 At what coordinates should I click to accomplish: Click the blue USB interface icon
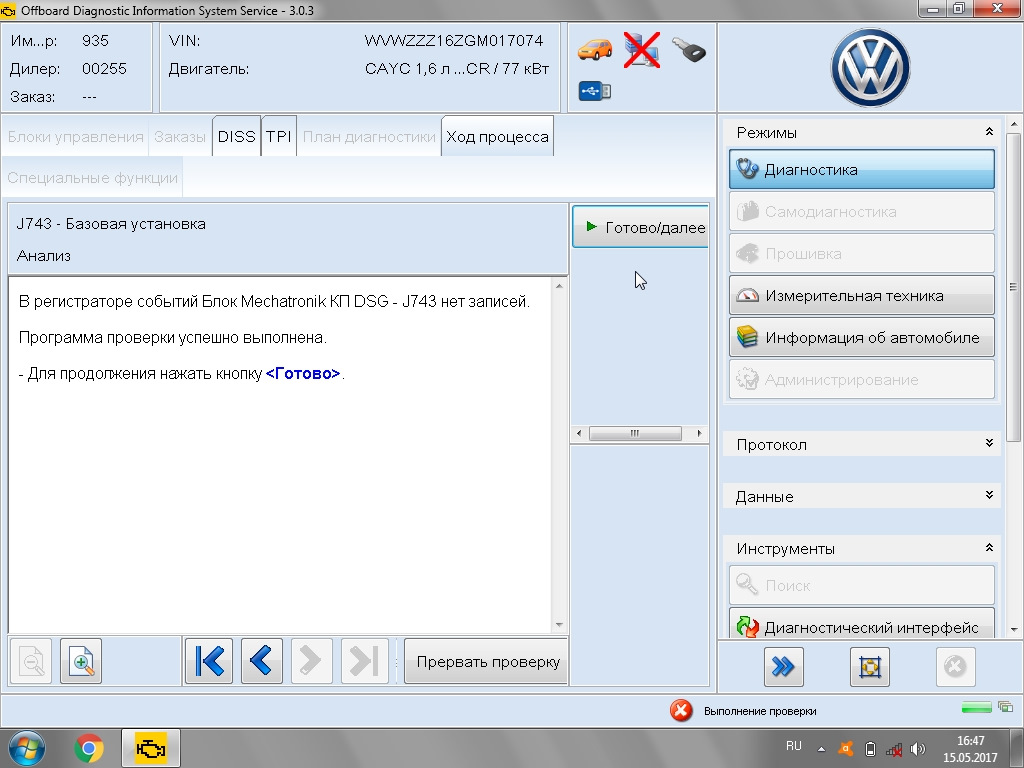594,91
